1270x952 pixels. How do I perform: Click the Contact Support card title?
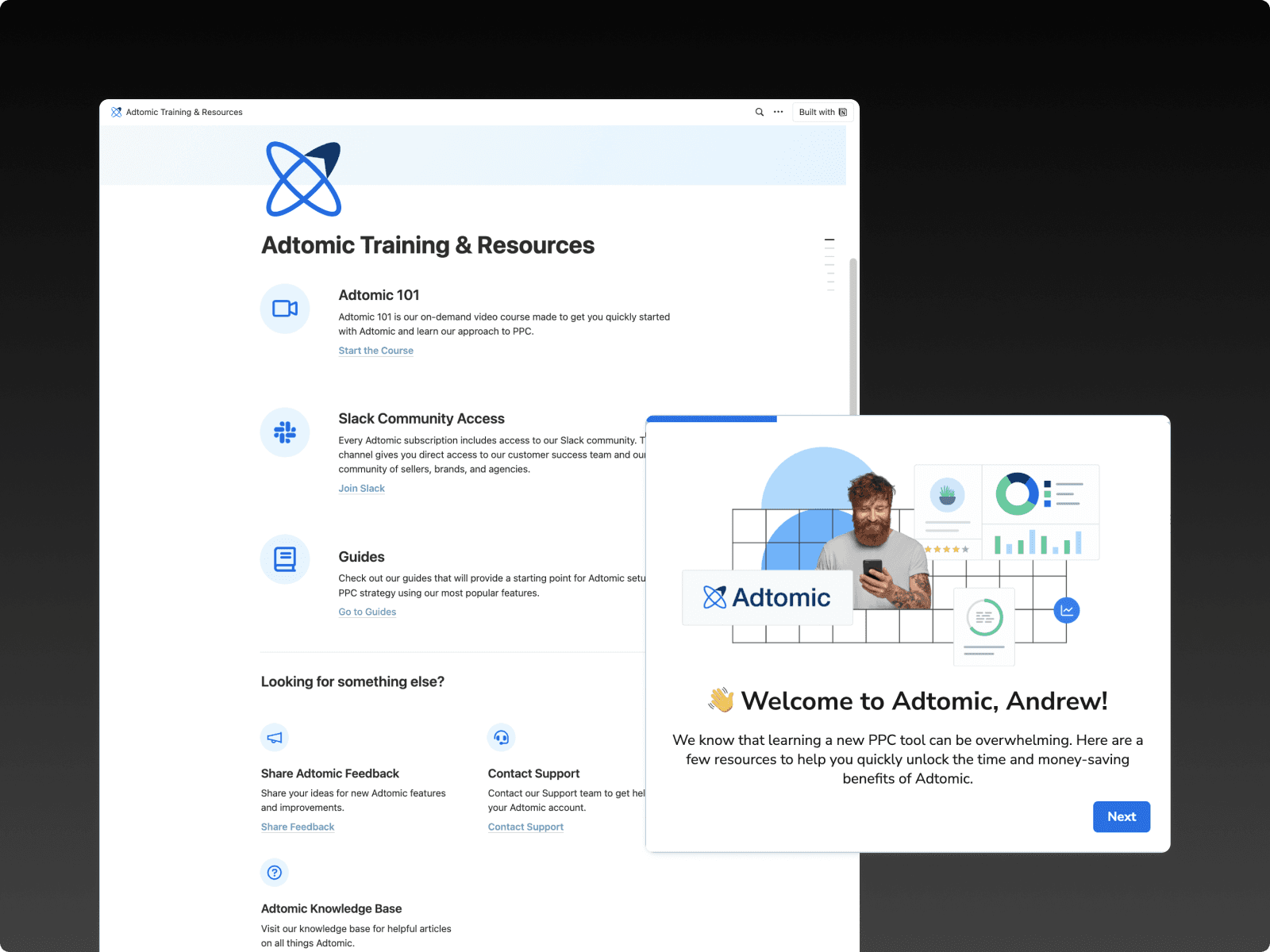[533, 773]
